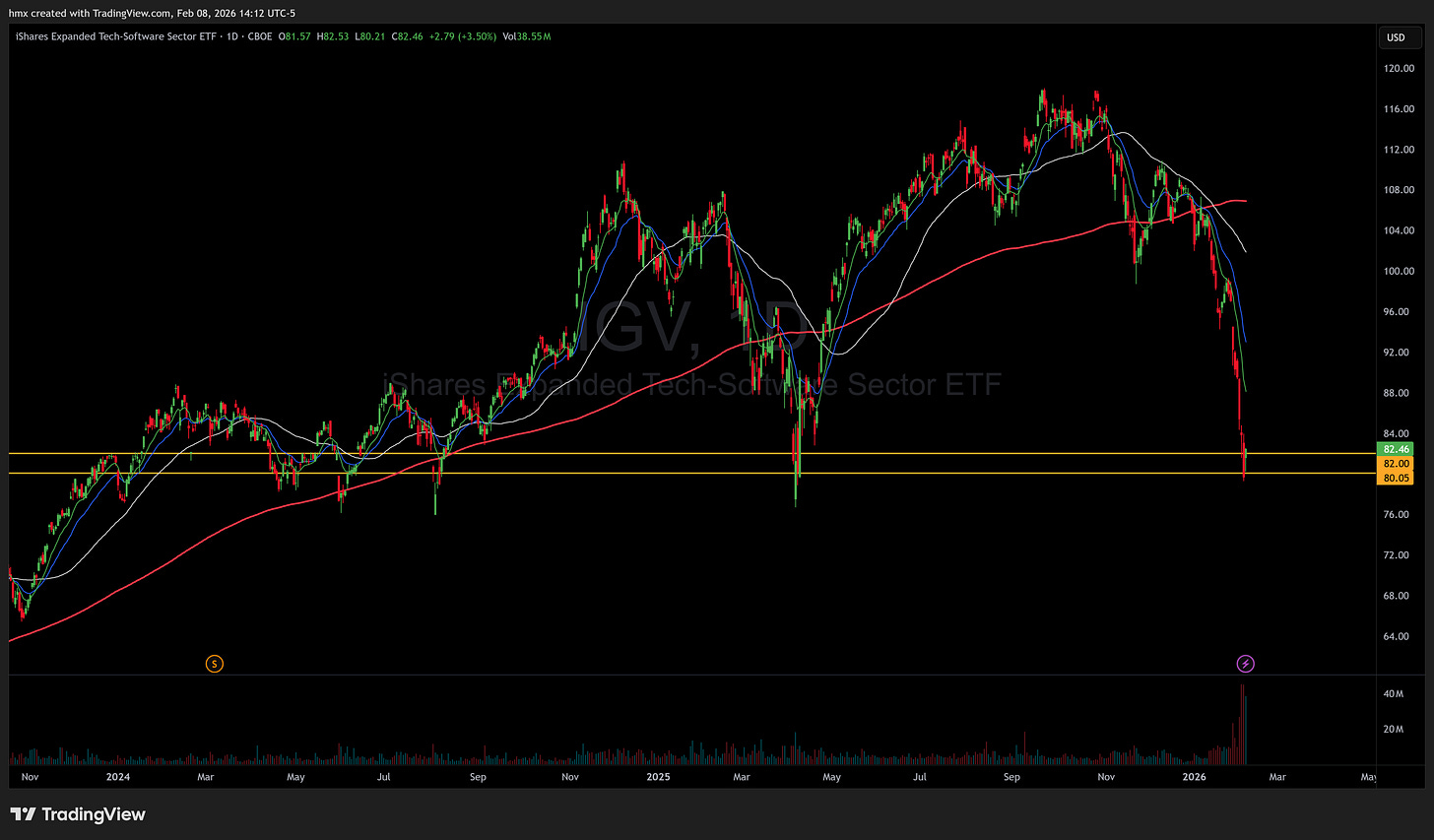Click the Vol 38.55M legend value
The height and width of the screenshot is (840, 1434).
point(526,36)
